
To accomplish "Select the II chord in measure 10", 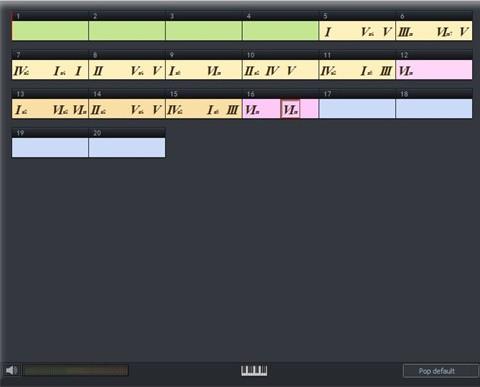I will [x=252, y=71].
